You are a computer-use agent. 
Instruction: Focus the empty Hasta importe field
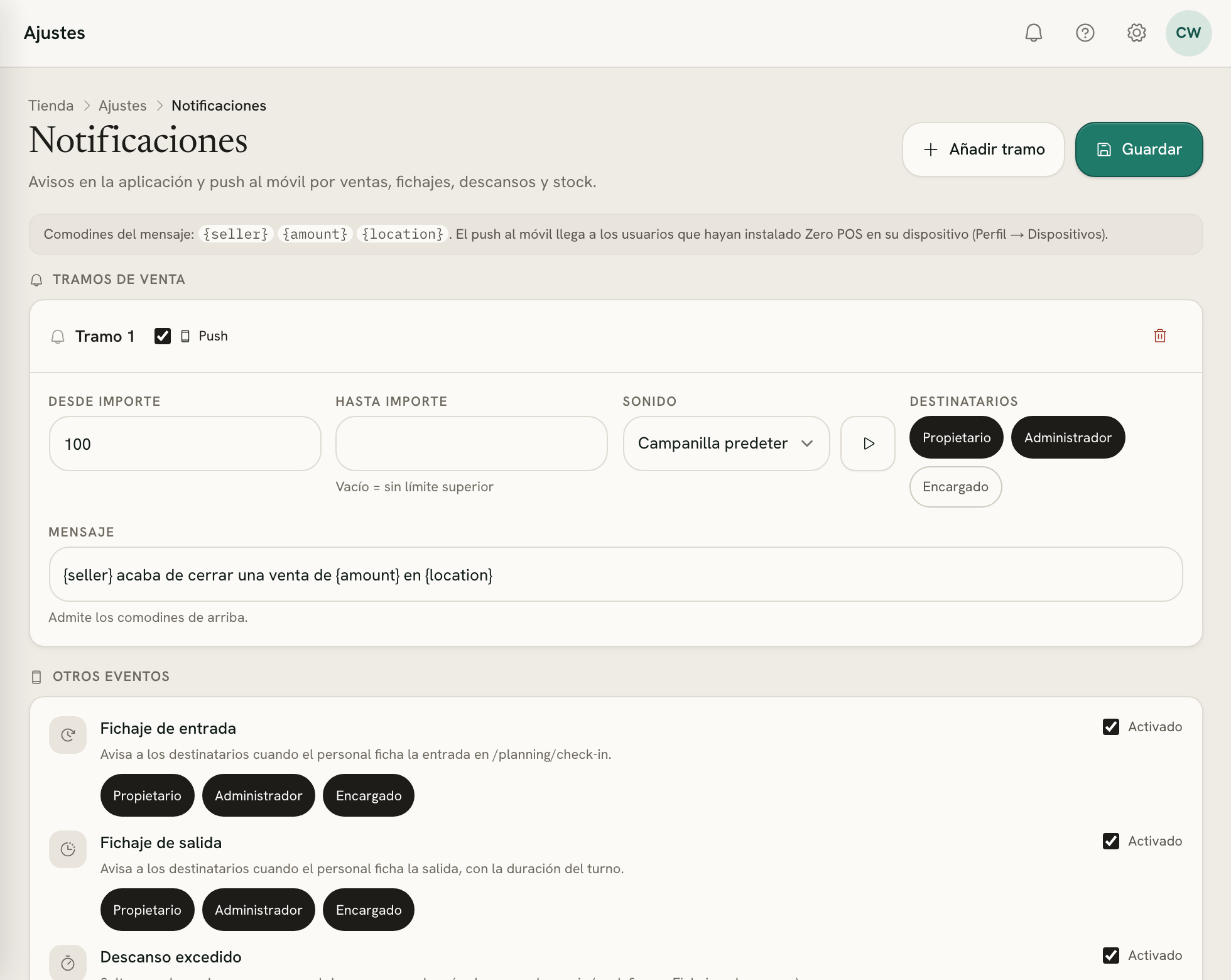pos(471,444)
